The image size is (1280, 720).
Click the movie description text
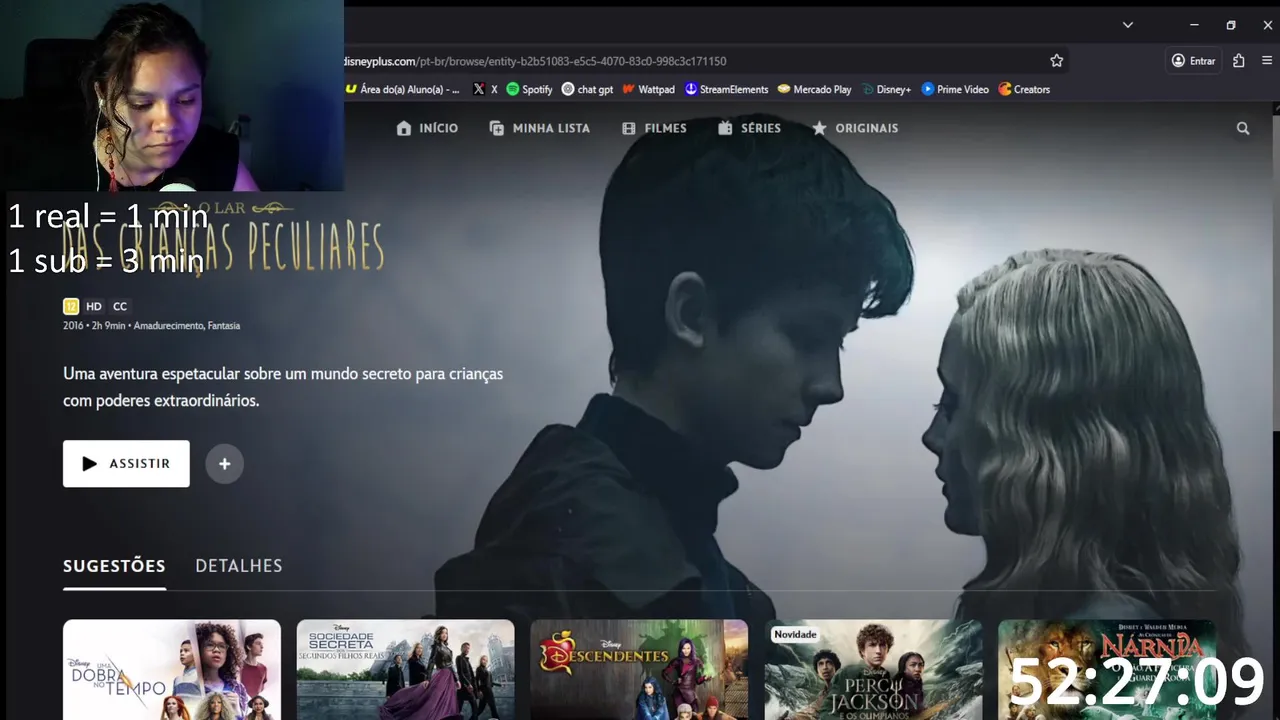[x=283, y=387]
